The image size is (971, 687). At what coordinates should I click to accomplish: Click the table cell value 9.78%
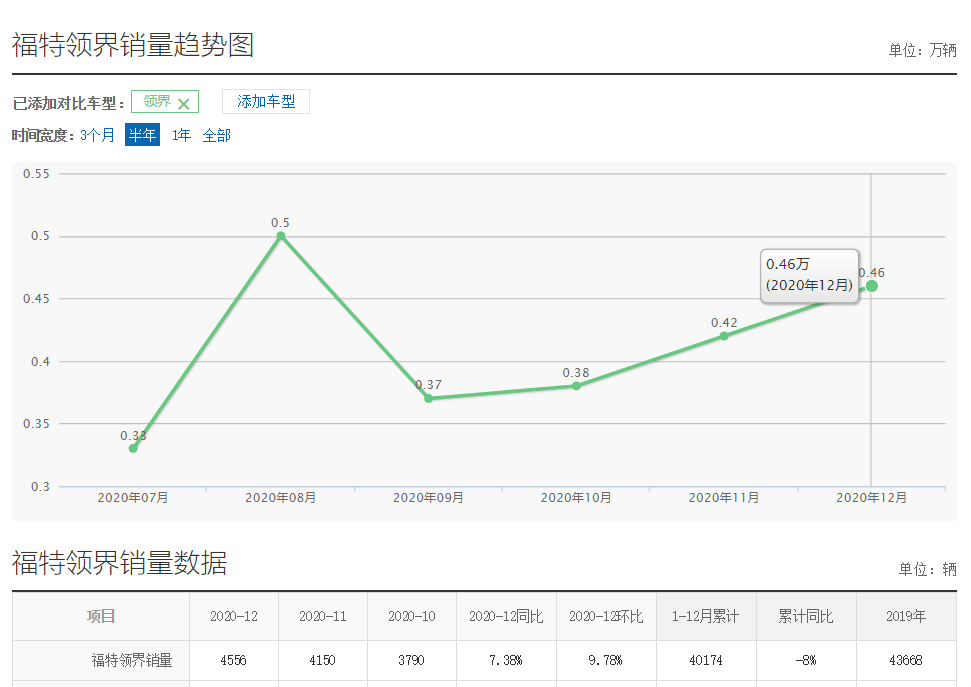point(606,660)
